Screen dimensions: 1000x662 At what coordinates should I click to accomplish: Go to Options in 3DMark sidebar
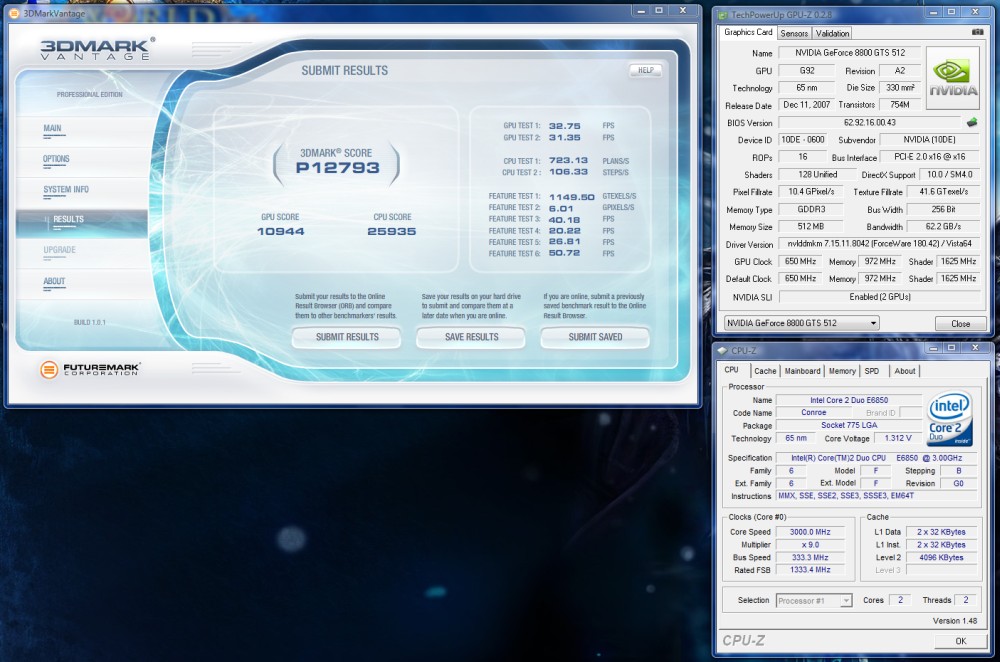point(56,159)
